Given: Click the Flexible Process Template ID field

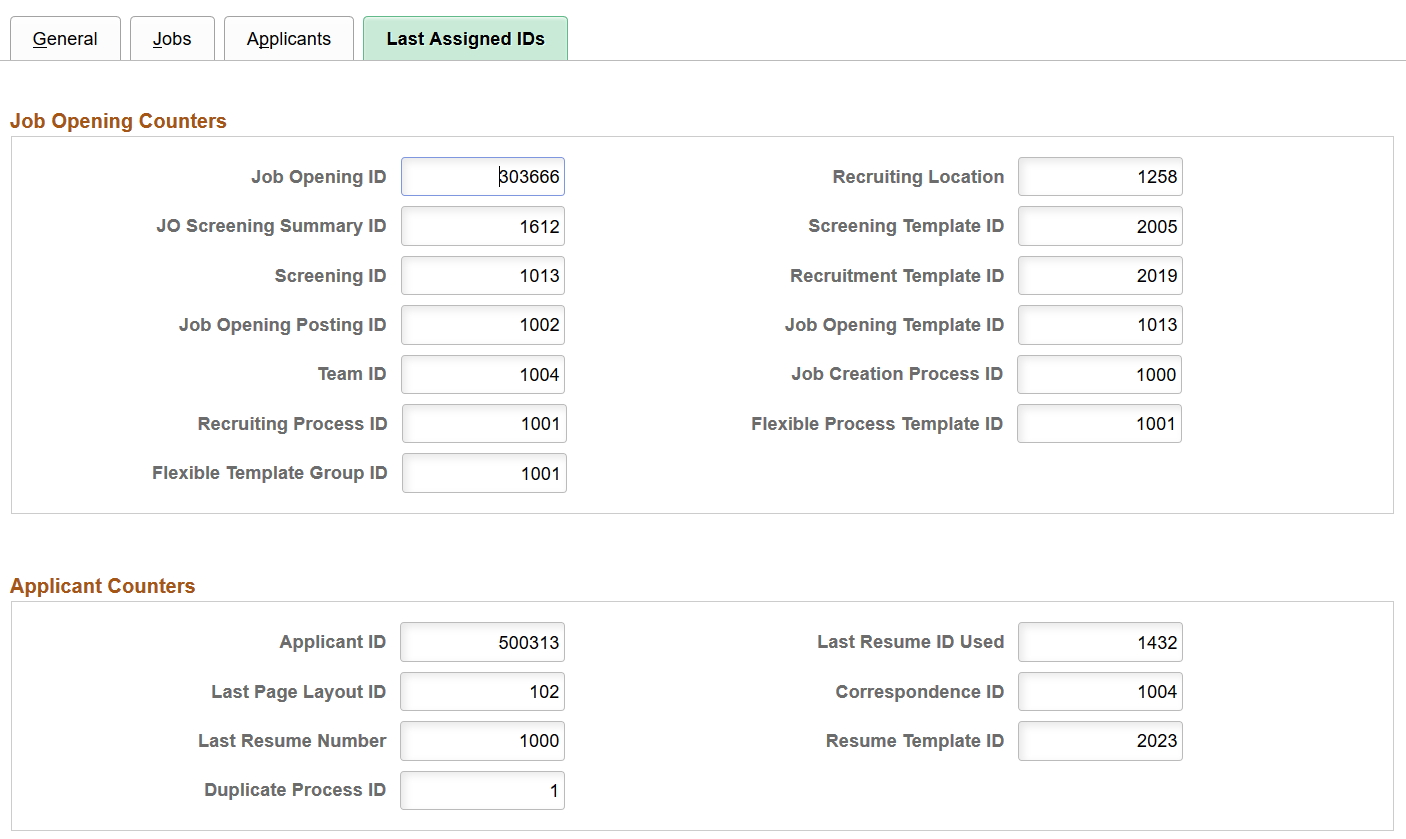Looking at the screenshot, I should [x=1099, y=424].
